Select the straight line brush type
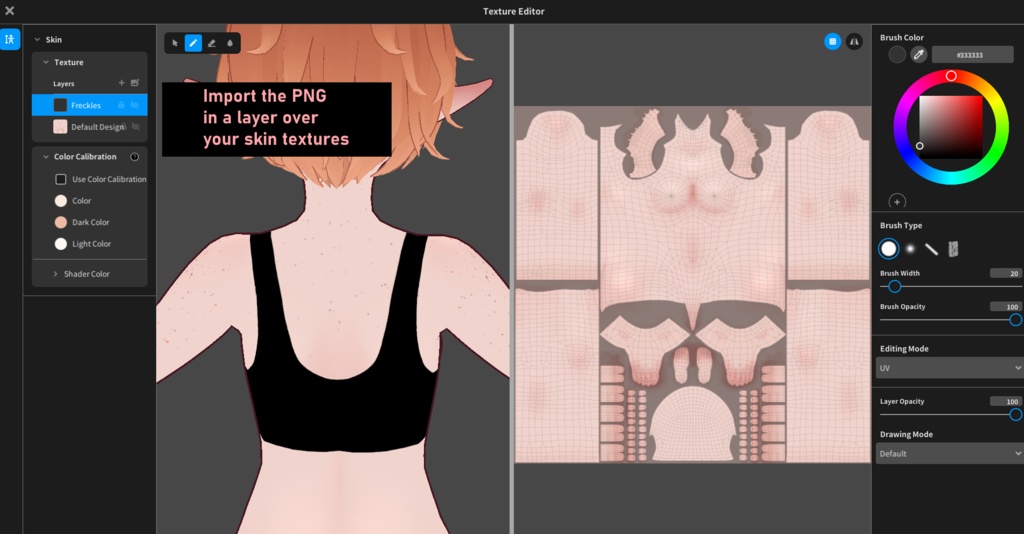 point(932,249)
